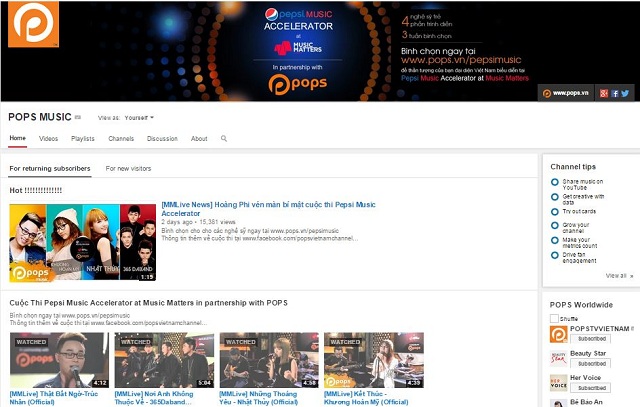The image size is (640, 407).
Task: Open '[MMLive] Thật Bất Ngờ-Trúc Nhân' title link
Action: [x=54, y=398]
